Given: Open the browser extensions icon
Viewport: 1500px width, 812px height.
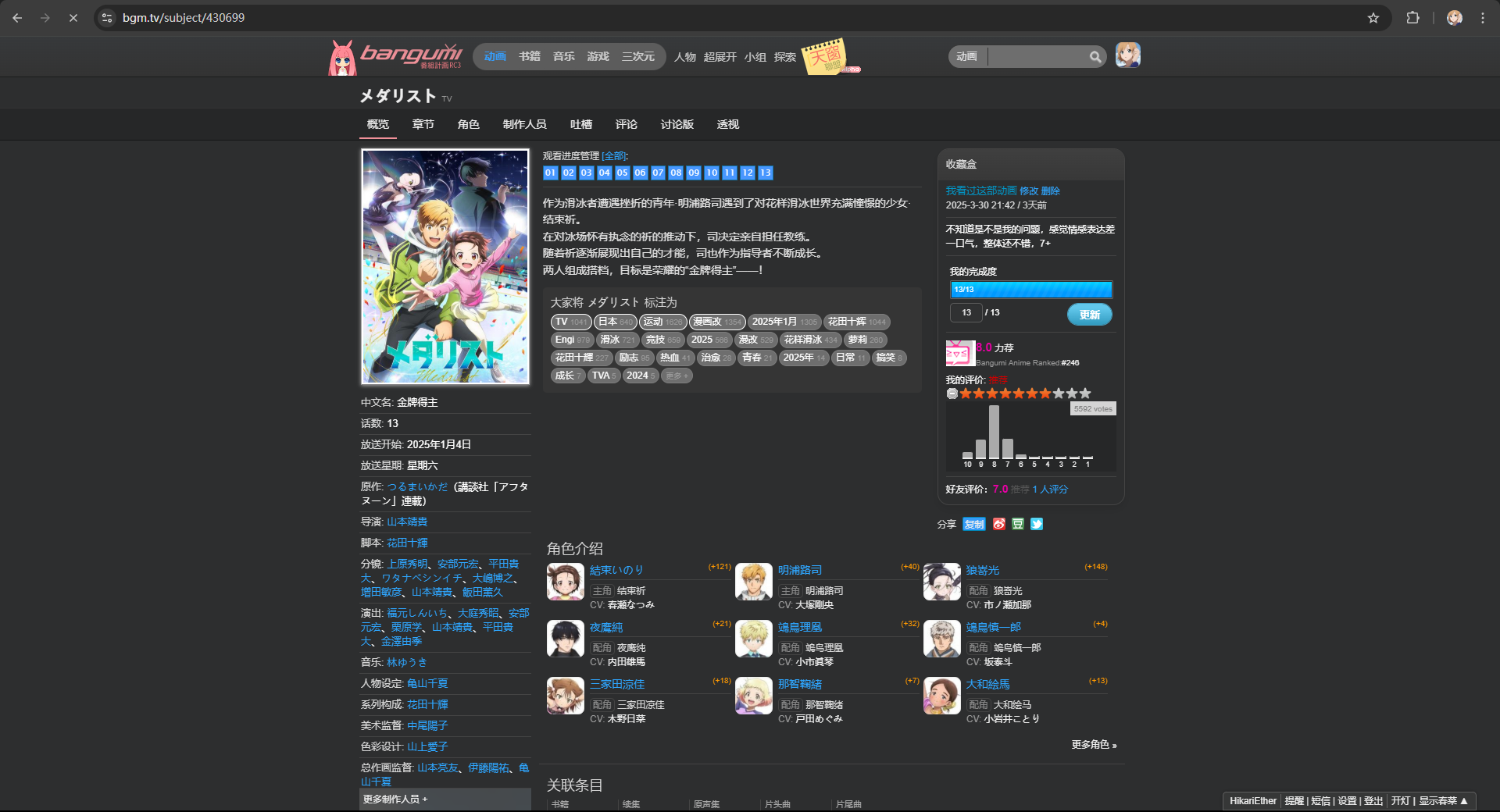Looking at the screenshot, I should coord(1412,17).
